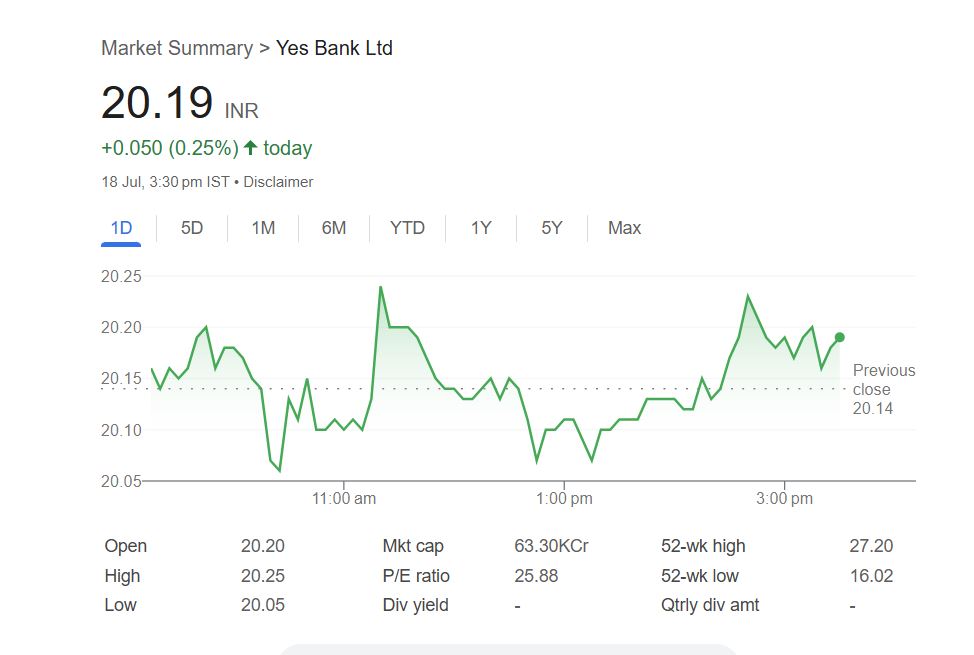Click the 3:00 pm time axis label
Image resolution: width=974 pixels, height=655 pixels.
[x=785, y=498]
